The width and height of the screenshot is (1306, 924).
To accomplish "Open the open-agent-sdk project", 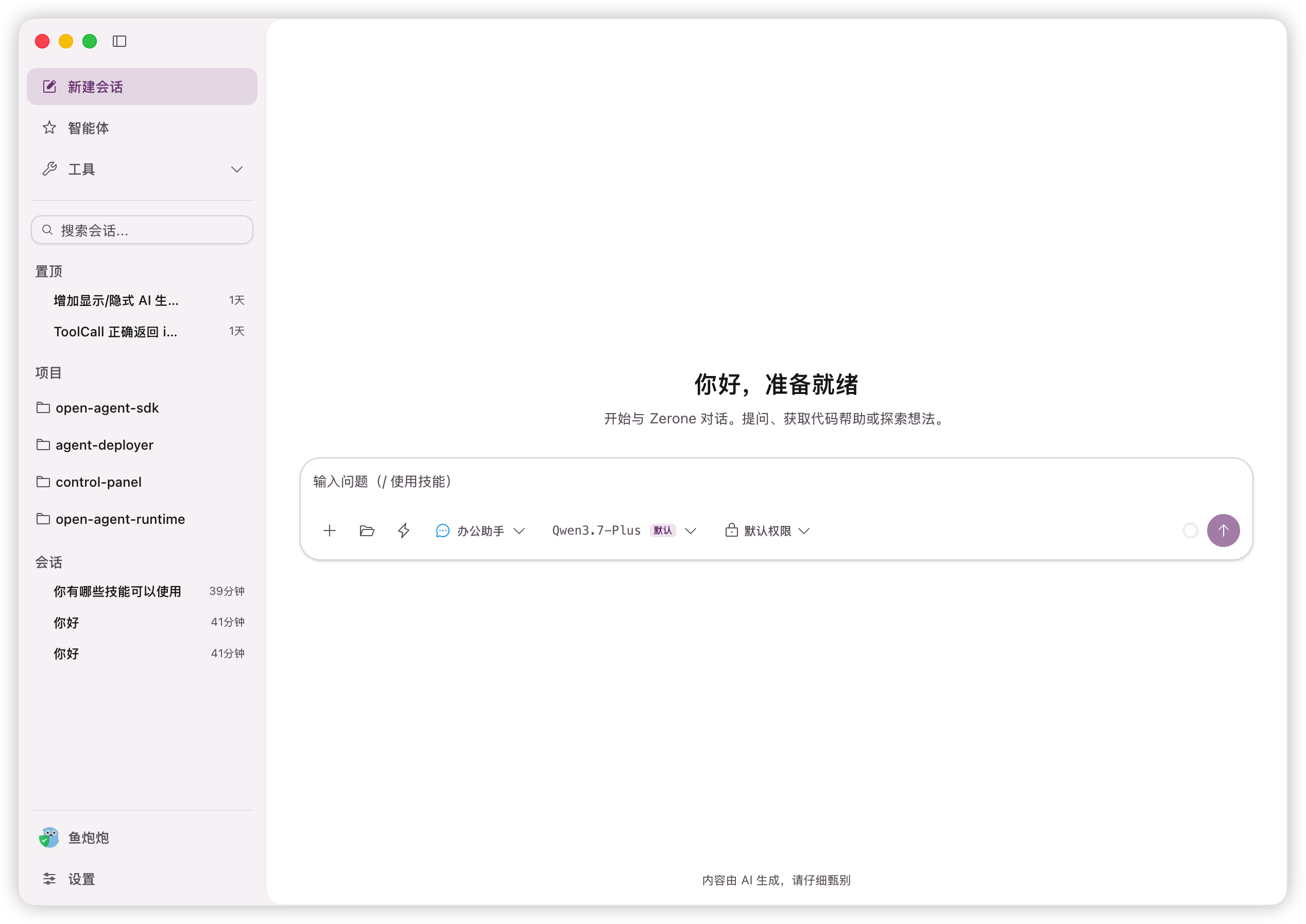I will pyautogui.click(x=142, y=408).
